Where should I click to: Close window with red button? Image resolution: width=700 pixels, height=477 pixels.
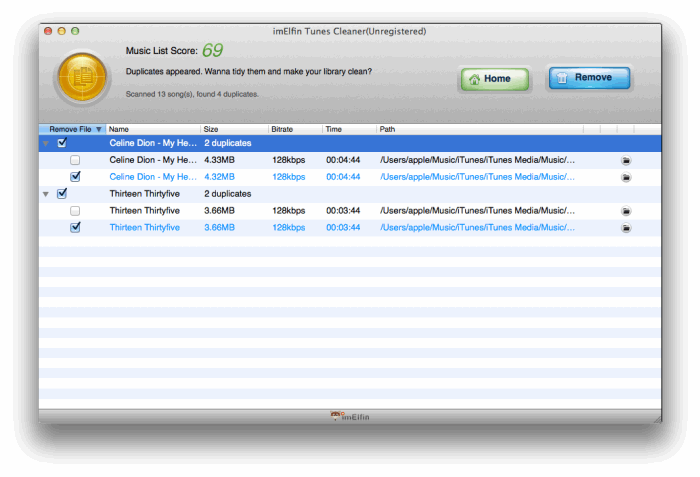[x=48, y=31]
